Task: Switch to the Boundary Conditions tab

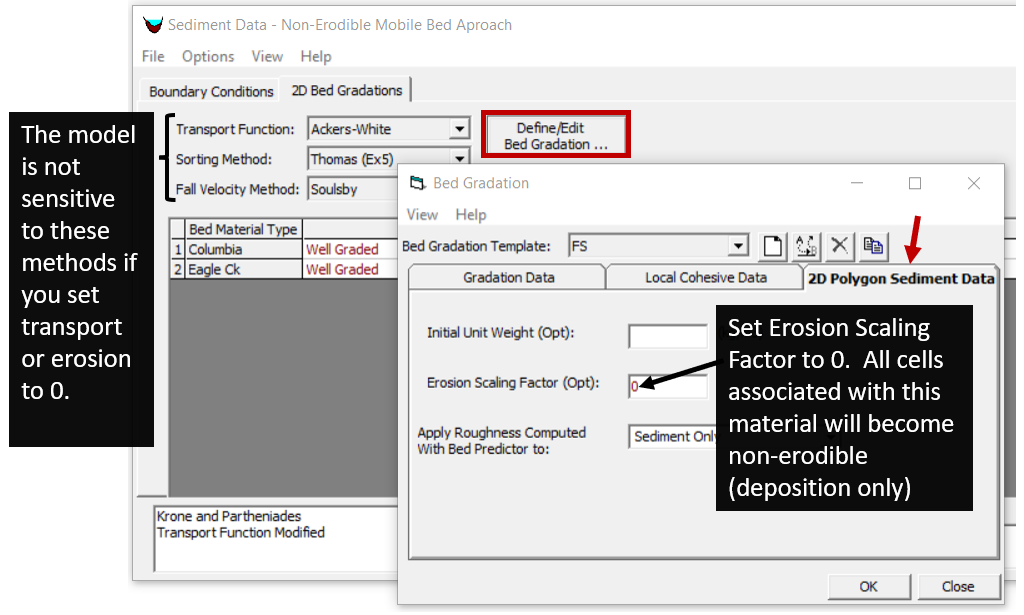Action: click(211, 91)
